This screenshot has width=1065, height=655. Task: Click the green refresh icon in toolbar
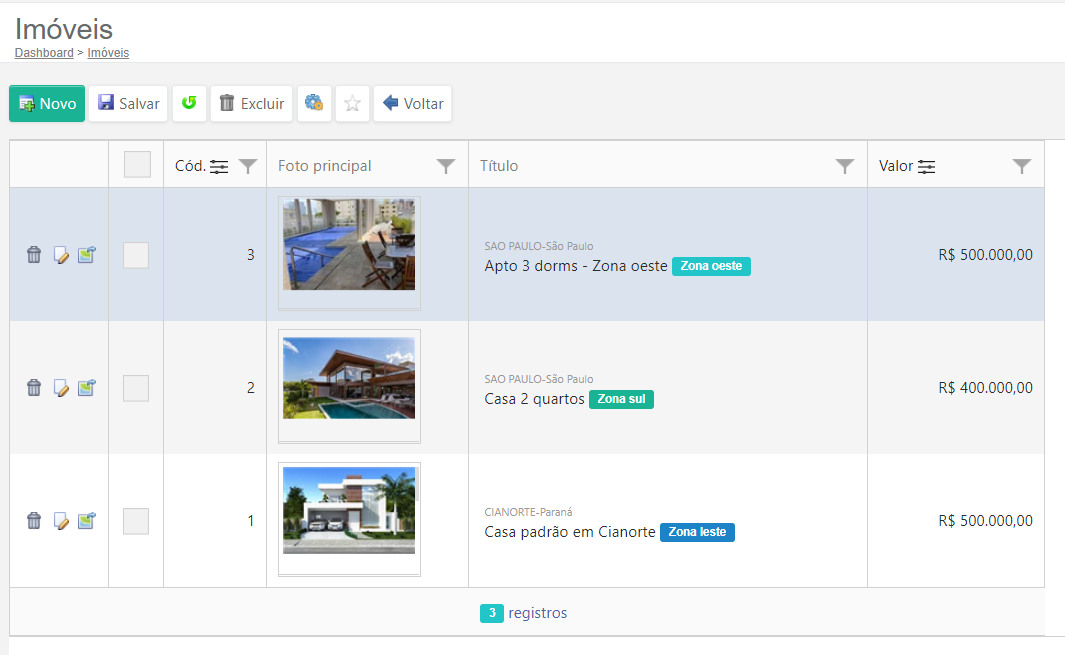pyautogui.click(x=189, y=103)
